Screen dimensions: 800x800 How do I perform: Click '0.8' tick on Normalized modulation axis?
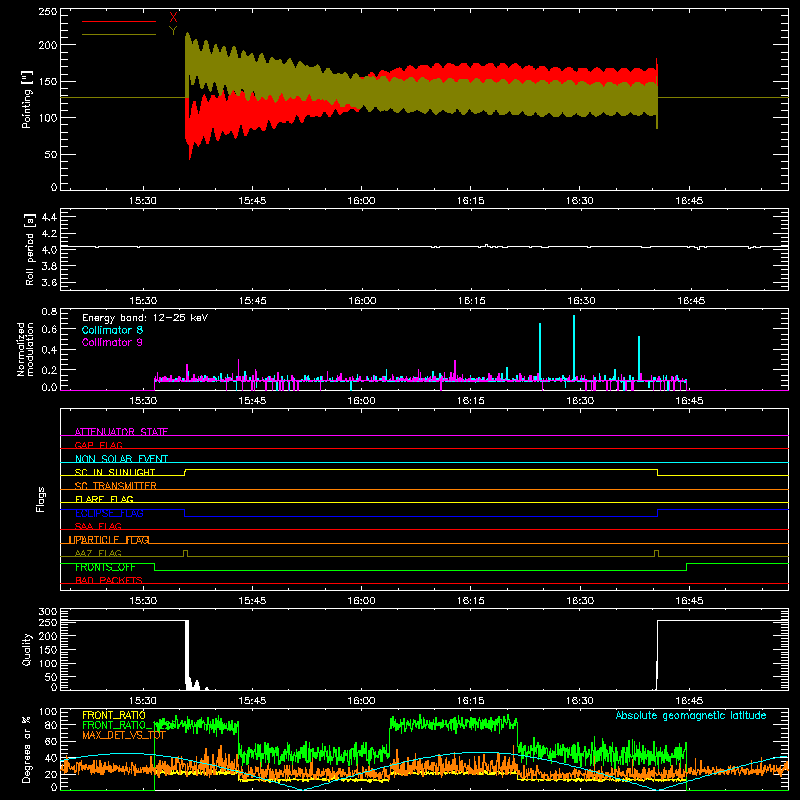pyautogui.click(x=49, y=311)
